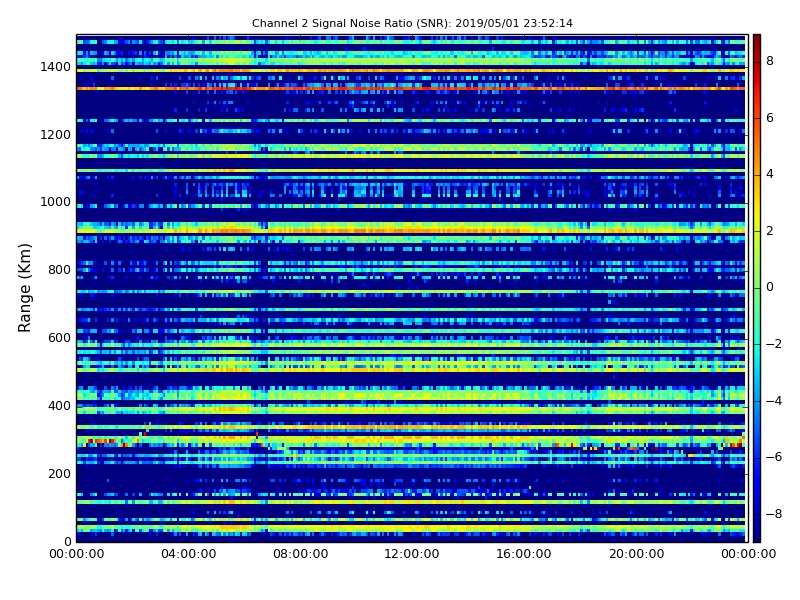Click the 1000 range tick label
The height and width of the screenshot is (600, 800).
tap(55, 202)
